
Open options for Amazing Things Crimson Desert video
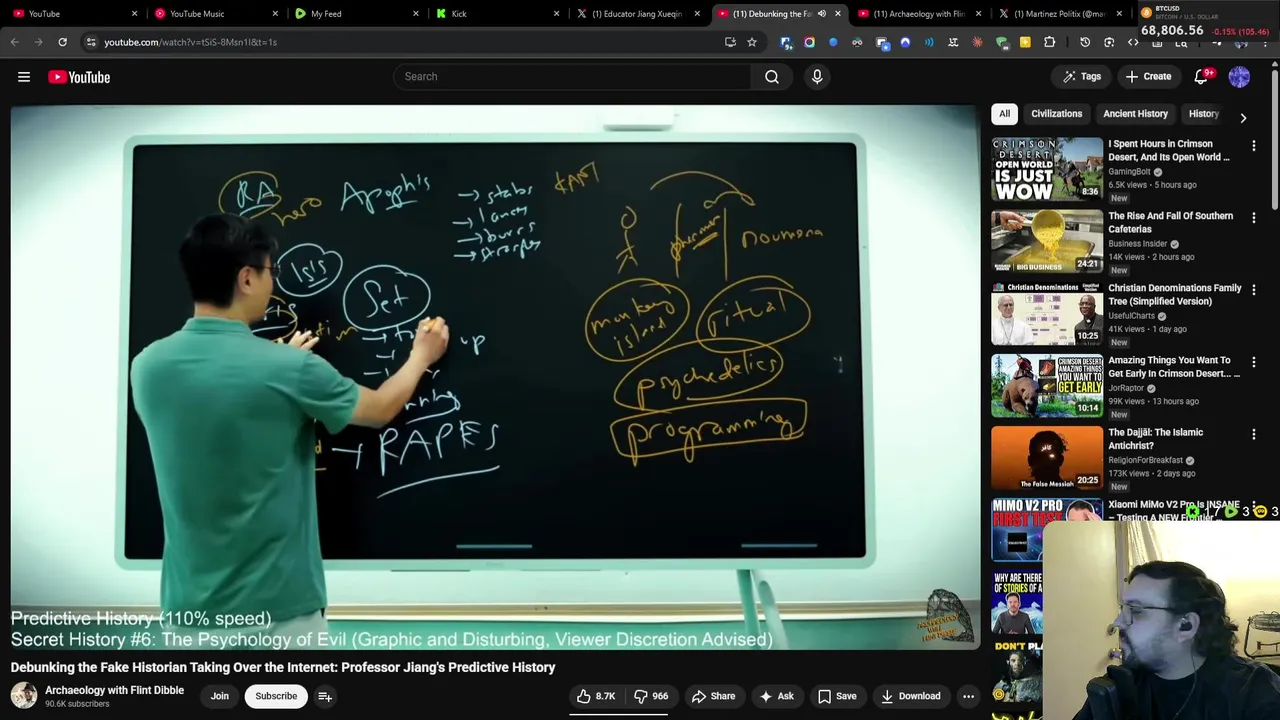pyautogui.click(x=1253, y=362)
